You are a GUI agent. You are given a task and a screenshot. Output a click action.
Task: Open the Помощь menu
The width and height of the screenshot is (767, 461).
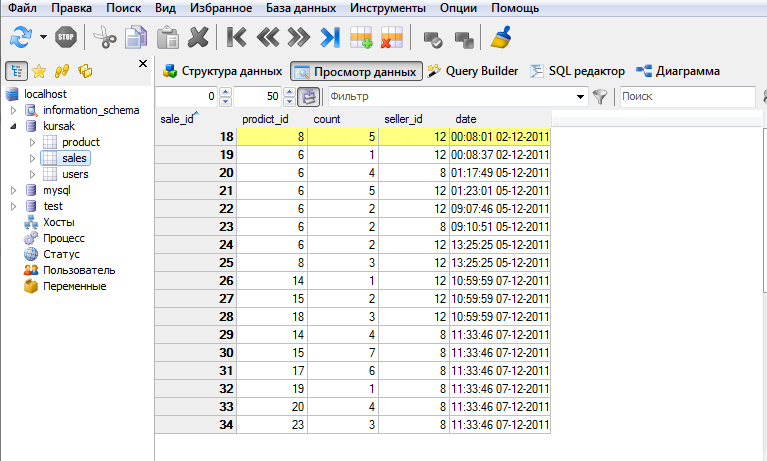515,8
